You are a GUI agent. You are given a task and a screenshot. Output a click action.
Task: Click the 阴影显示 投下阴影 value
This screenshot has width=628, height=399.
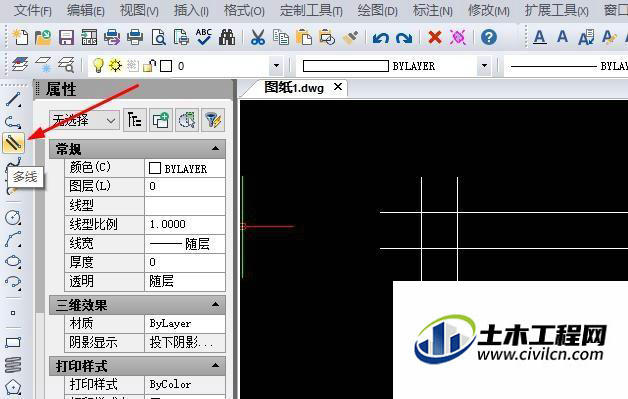pos(185,343)
